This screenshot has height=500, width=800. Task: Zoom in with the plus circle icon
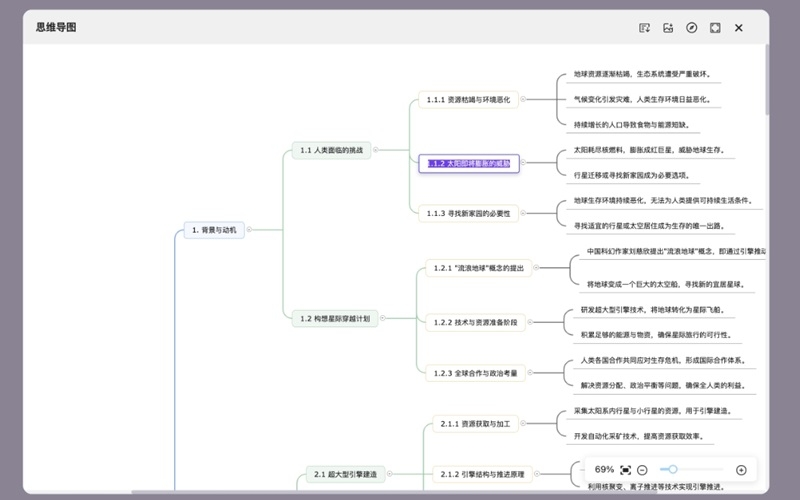[x=741, y=470]
